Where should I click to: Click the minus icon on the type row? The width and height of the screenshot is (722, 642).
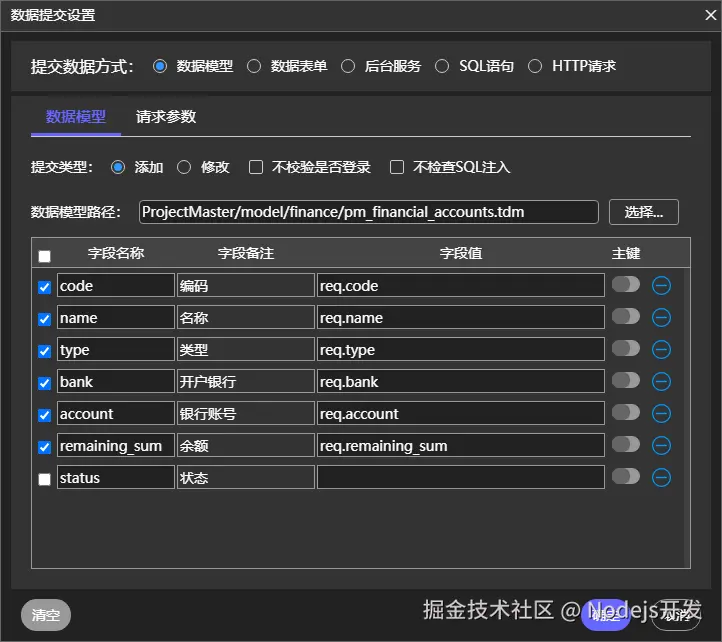click(x=661, y=350)
